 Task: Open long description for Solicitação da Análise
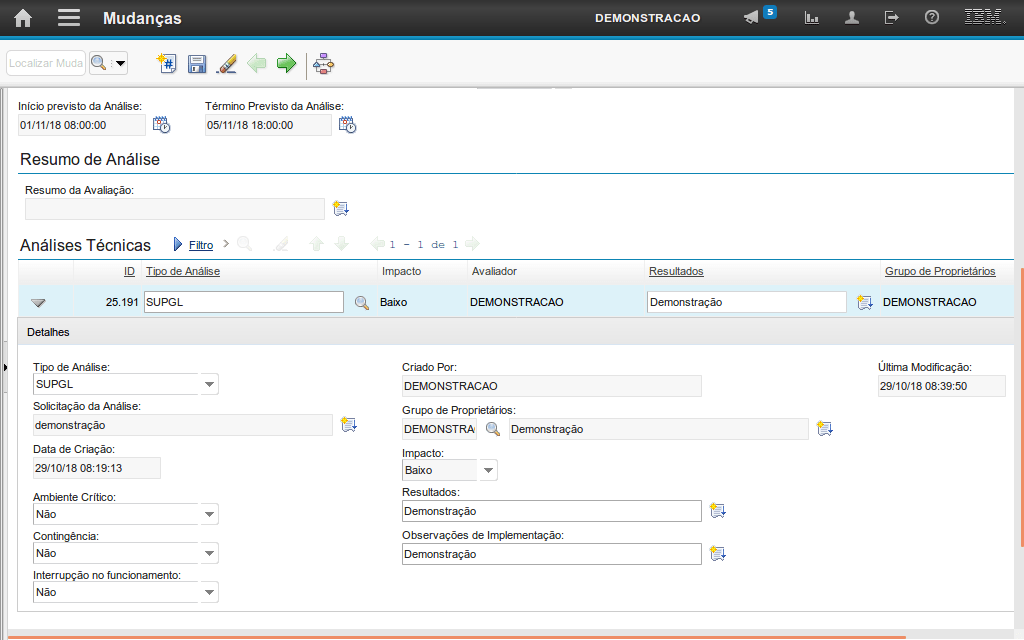(x=349, y=424)
